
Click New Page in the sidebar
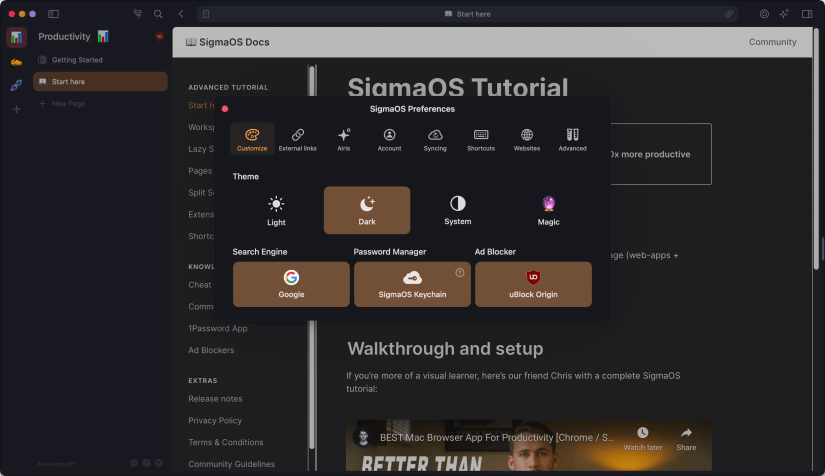click(100, 104)
